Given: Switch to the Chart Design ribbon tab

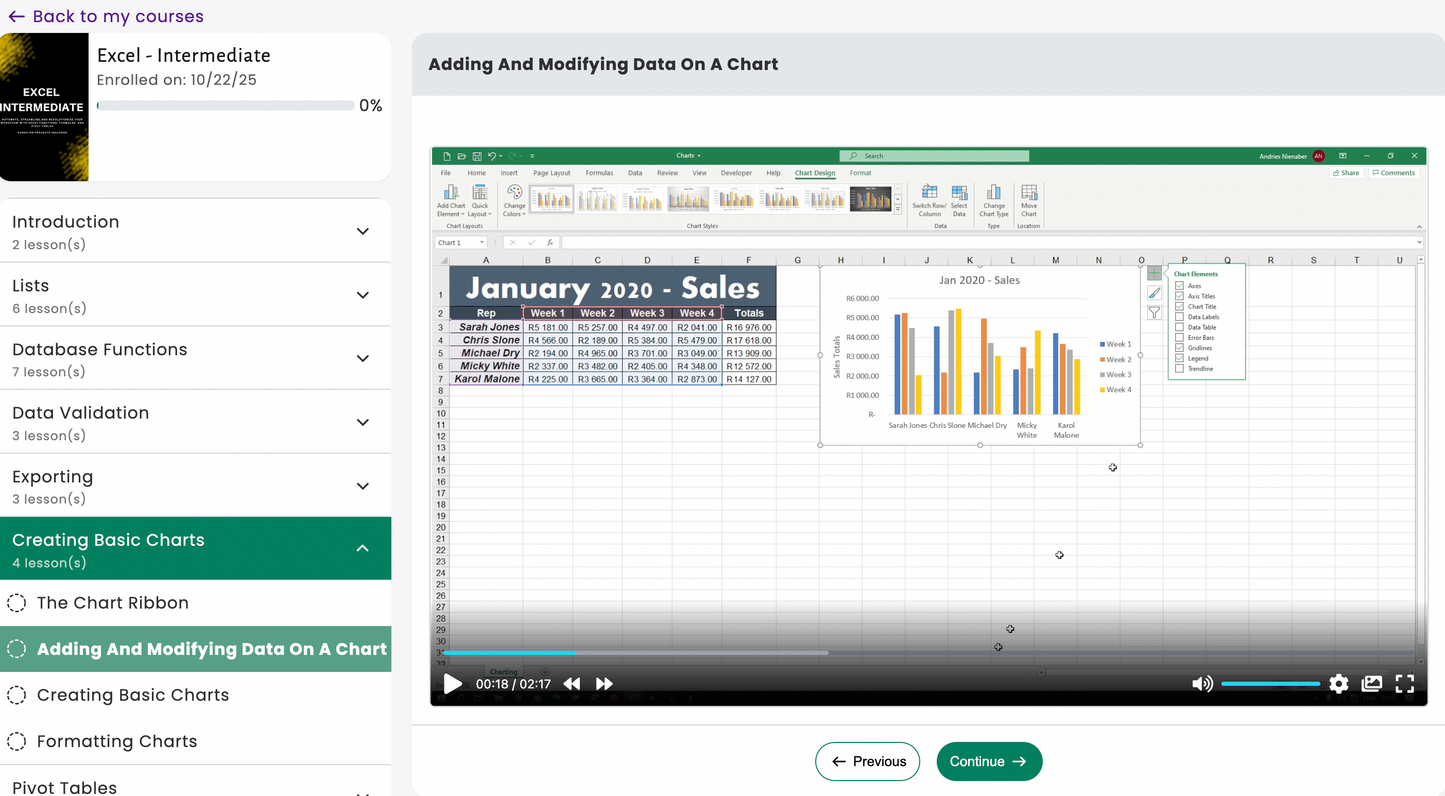Looking at the screenshot, I should pyautogui.click(x=814, y=172).
